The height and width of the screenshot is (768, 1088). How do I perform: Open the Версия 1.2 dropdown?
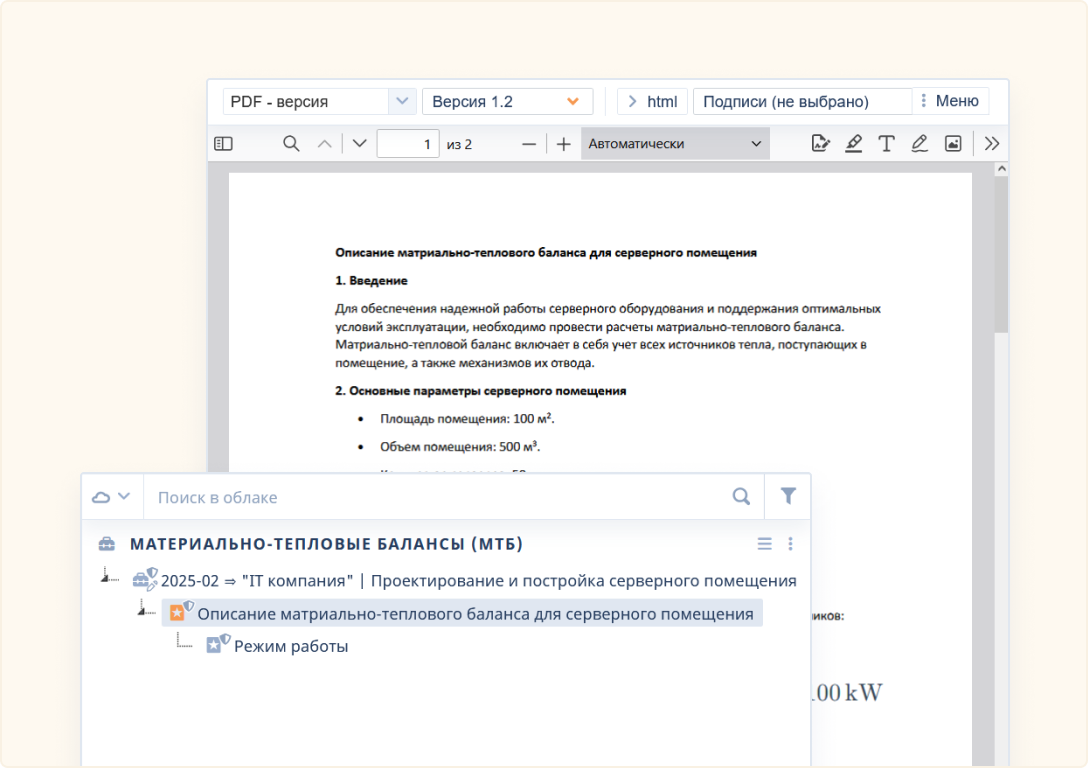(507, 101)
